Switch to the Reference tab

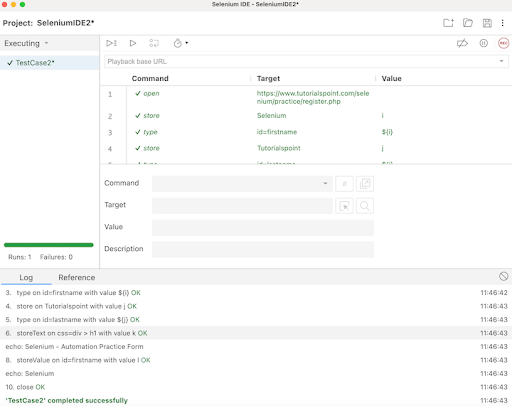click(77, 278)
